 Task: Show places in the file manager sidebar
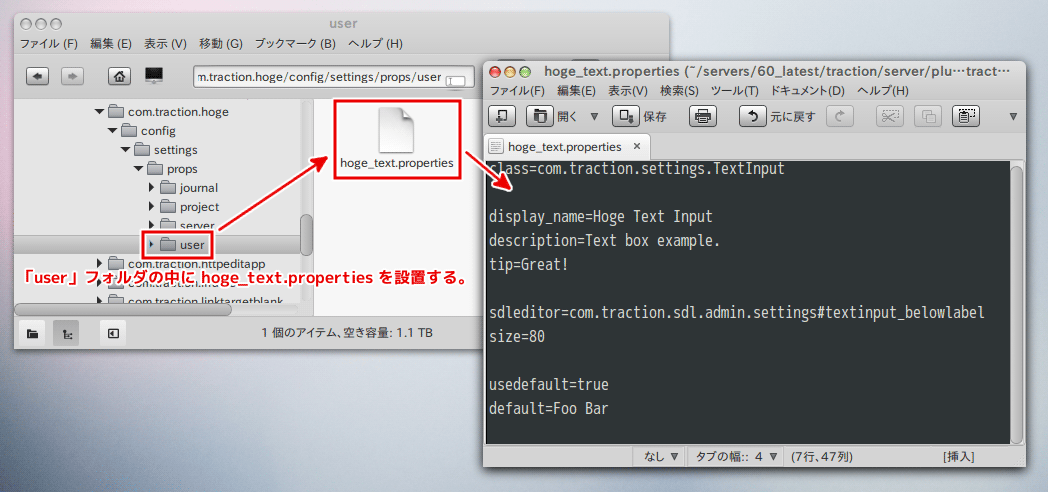pos(32,332)
